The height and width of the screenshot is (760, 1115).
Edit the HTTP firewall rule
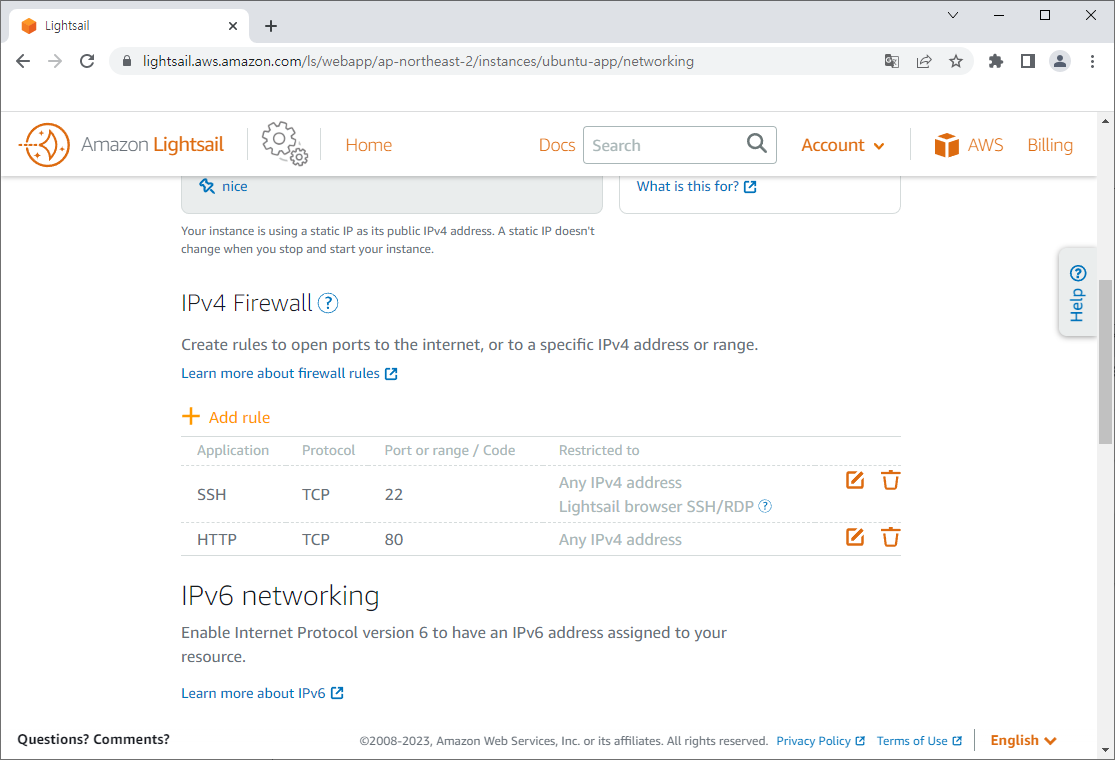click(854, 537)
